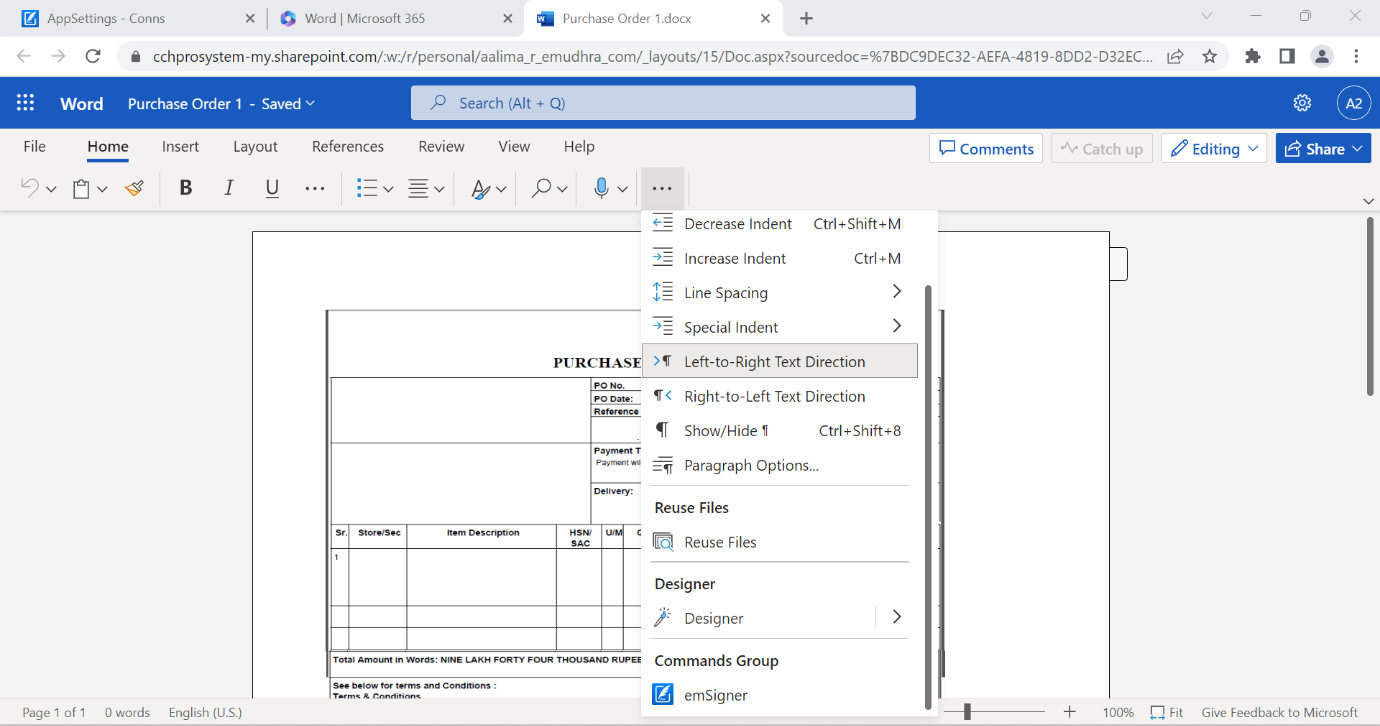Screen dimensions: 1380x726
Task: Click the Paste clipboard icon
Action: tap(82, 188)
